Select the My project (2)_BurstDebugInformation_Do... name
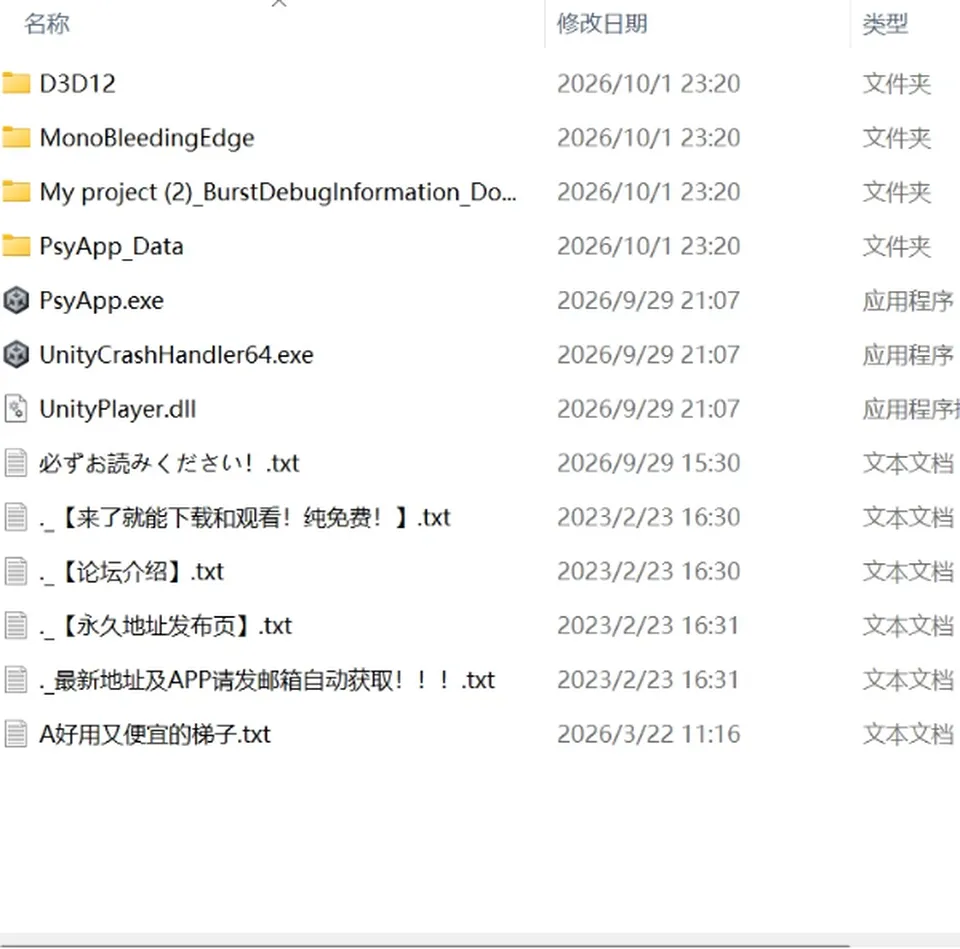The width and height of the screenshot is (960, 949). pos(278,192)
